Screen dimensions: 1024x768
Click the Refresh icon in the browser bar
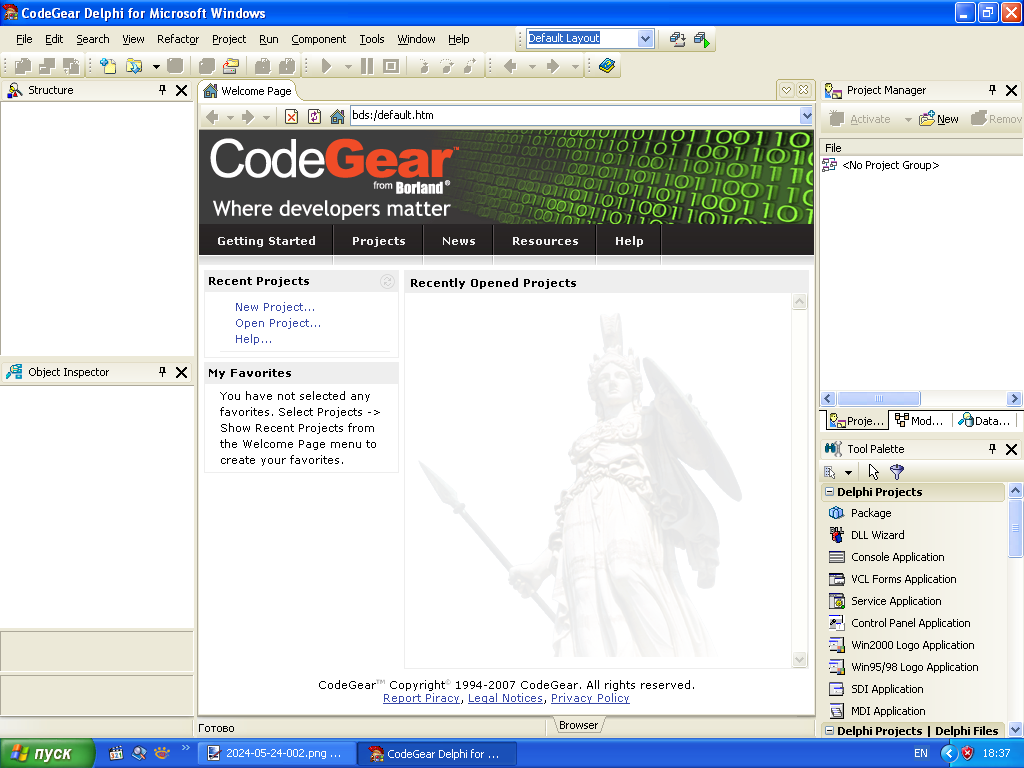[x=314, y=117]
